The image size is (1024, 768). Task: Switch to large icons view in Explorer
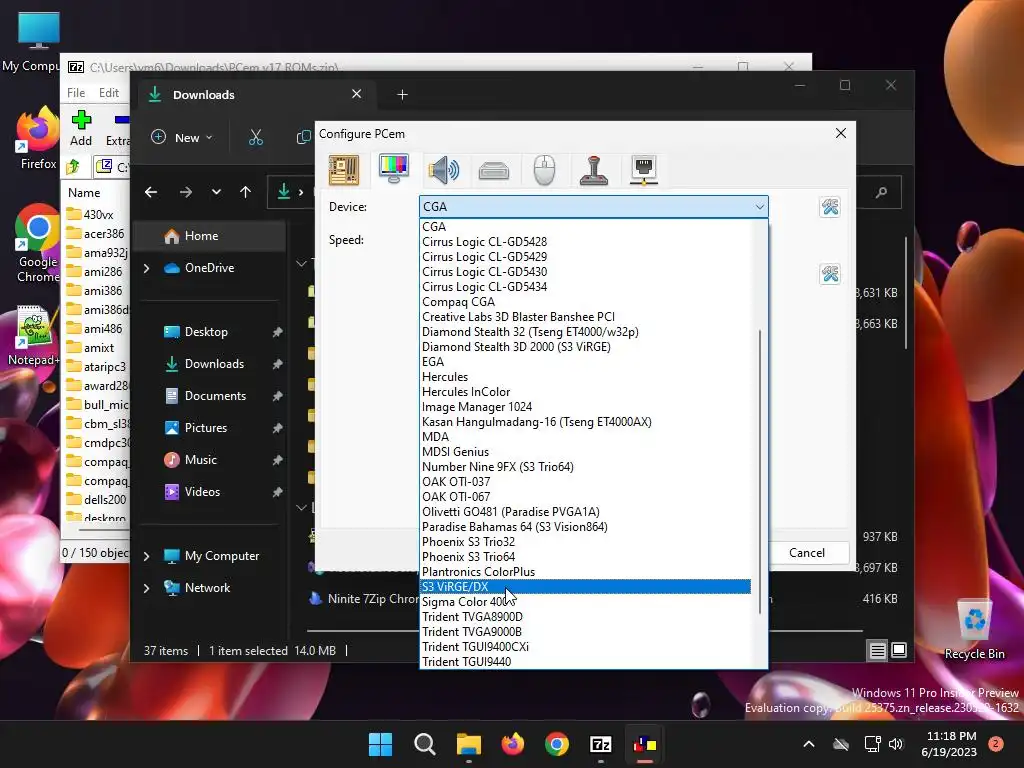899,650
